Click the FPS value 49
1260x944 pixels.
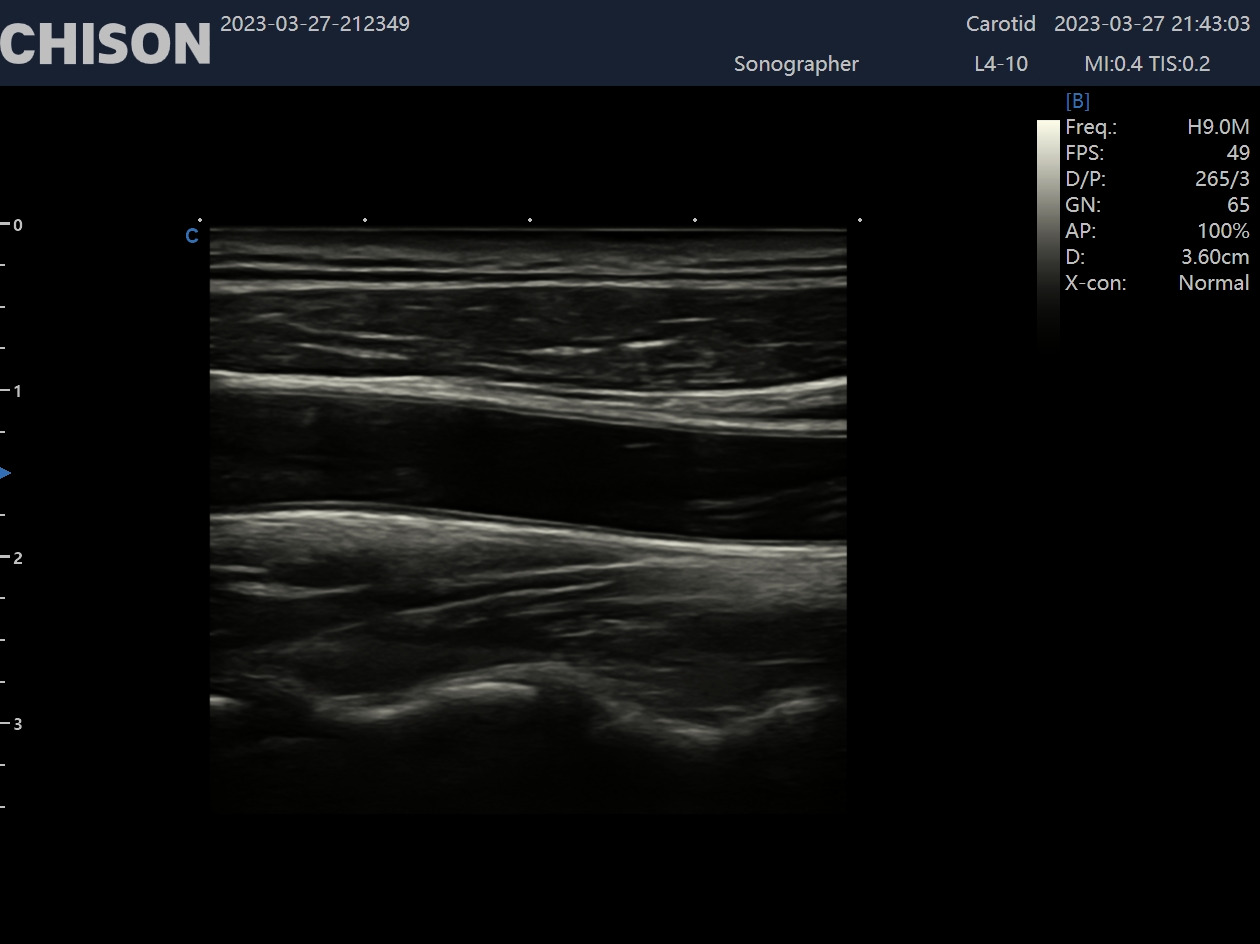1238,153
